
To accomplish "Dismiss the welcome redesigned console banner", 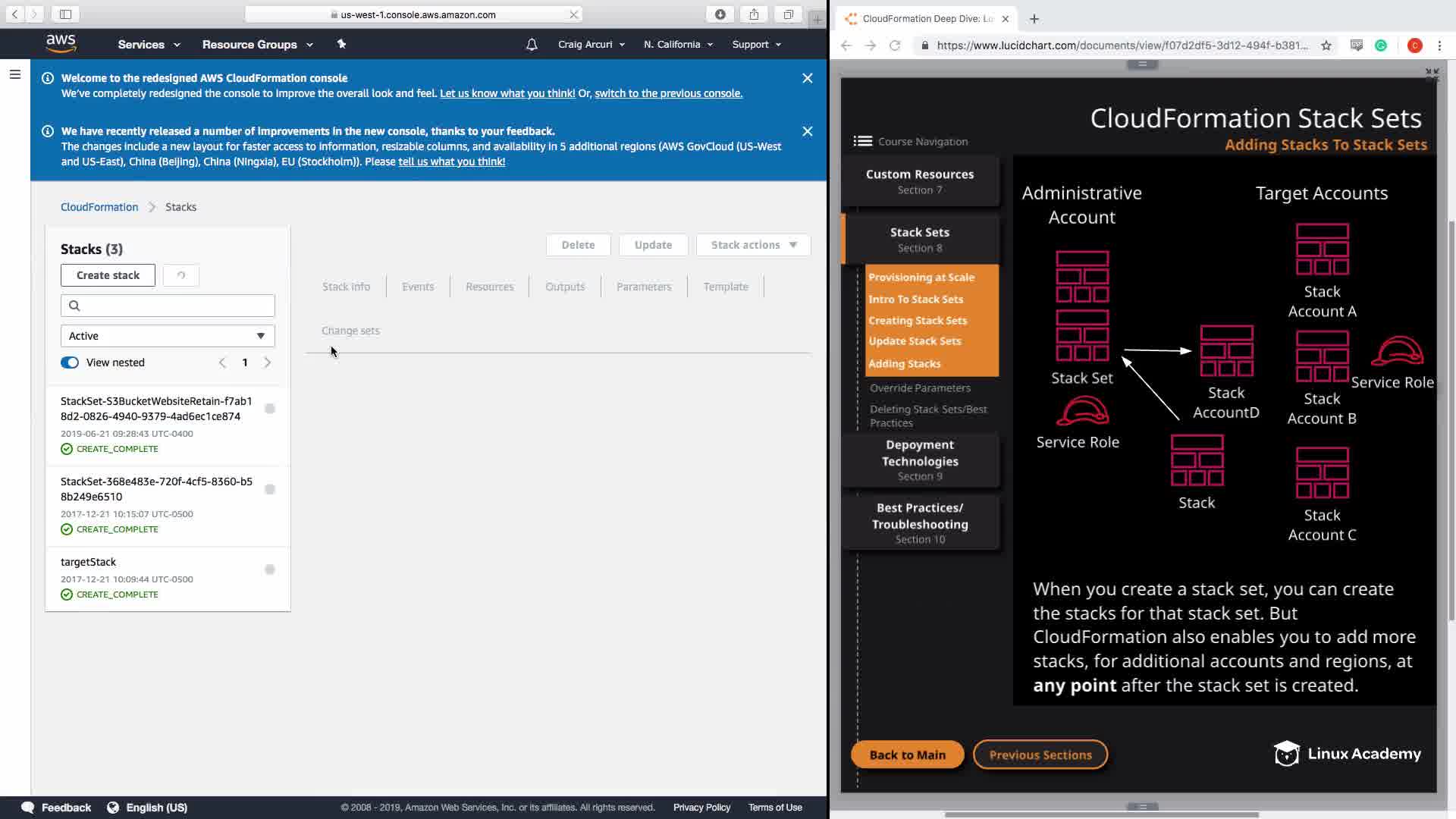I will [807, 78].
